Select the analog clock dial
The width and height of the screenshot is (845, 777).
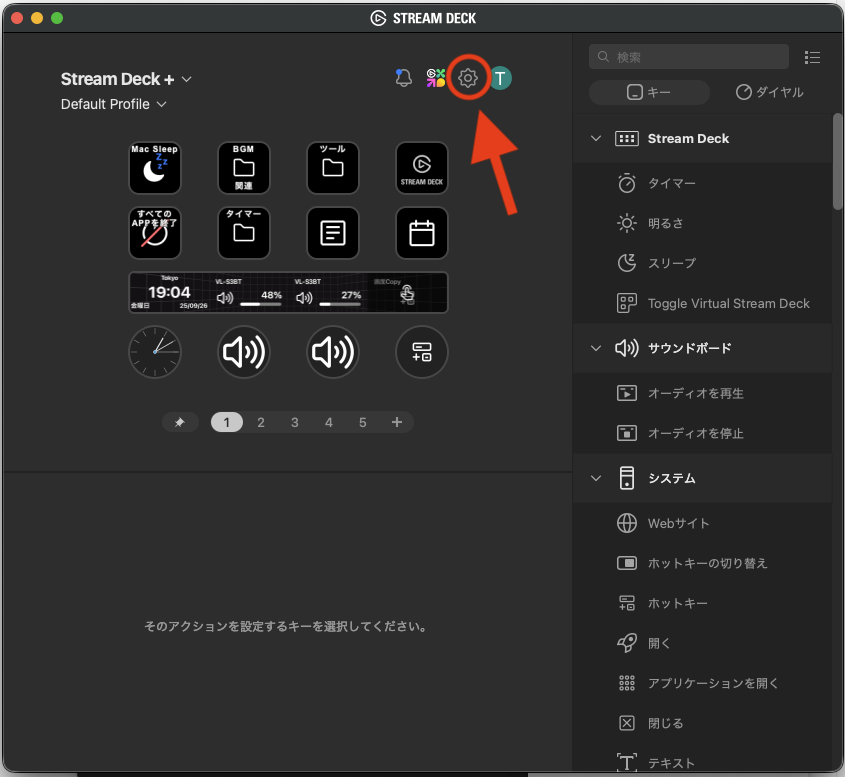click(x=155, y=352)
